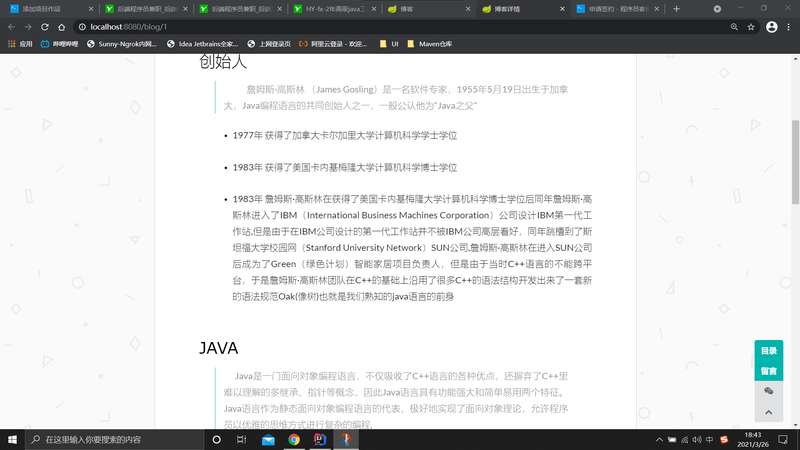Switch to the HY-fx-2年高级java tab
Image resolution: width=800 pixels, height=450 pixels.
click(336, 9)
